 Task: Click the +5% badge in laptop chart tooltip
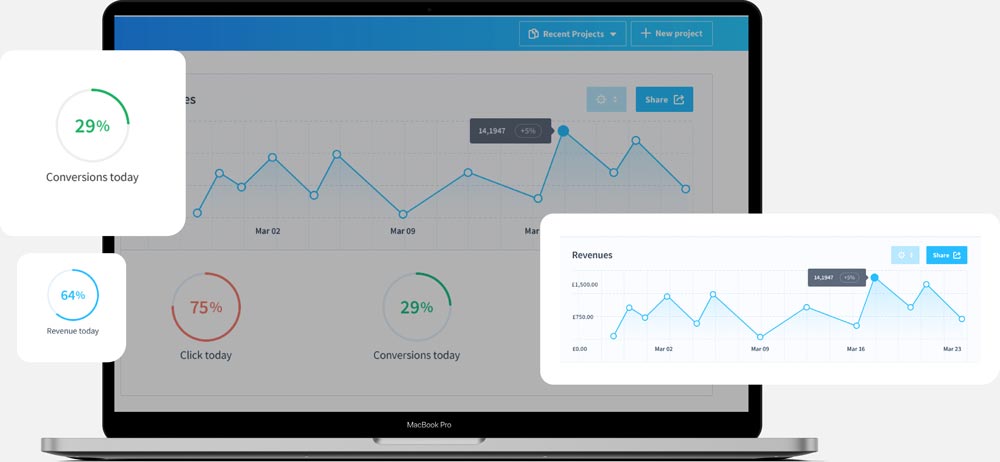coord(527,131)
